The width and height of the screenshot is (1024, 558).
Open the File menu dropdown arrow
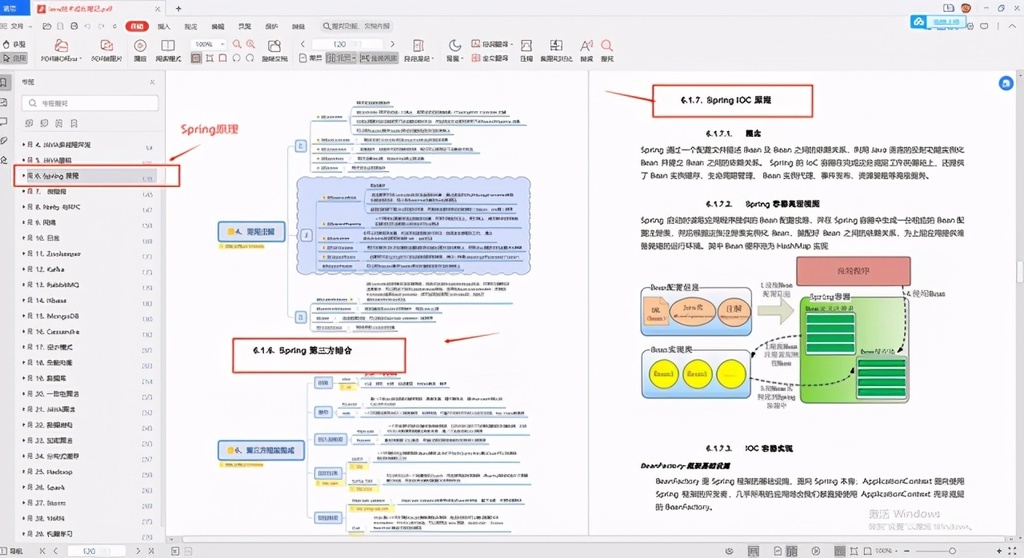coord(30,26)
